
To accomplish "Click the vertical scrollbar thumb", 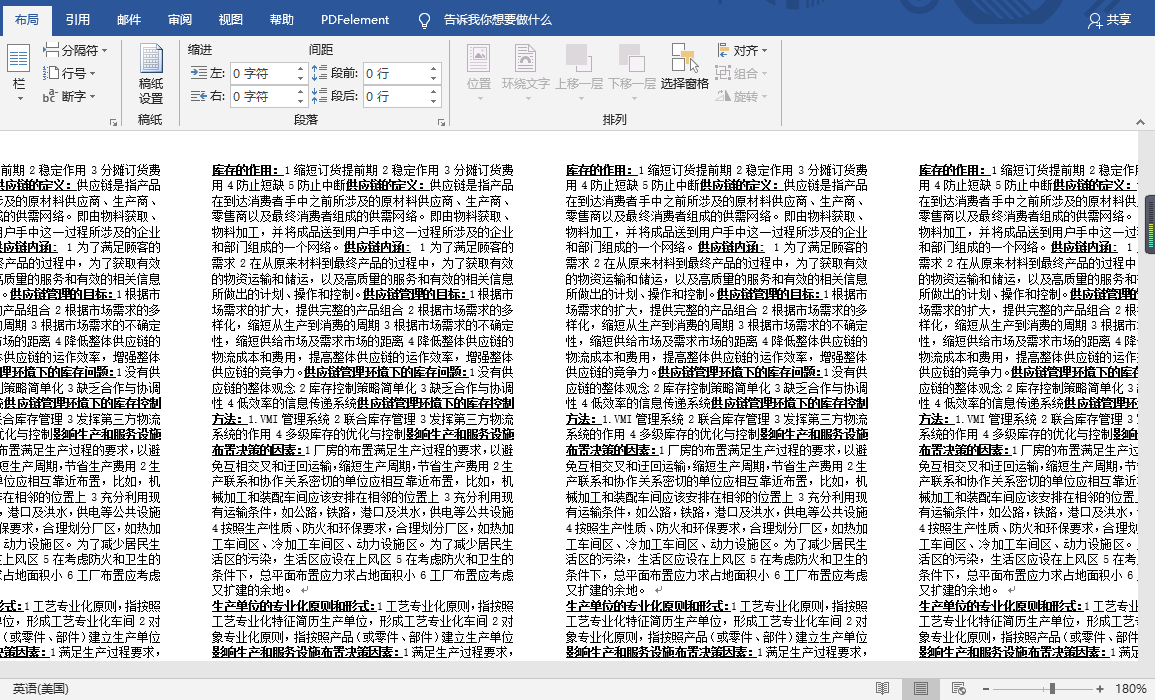I will (x=1150, y=225).
